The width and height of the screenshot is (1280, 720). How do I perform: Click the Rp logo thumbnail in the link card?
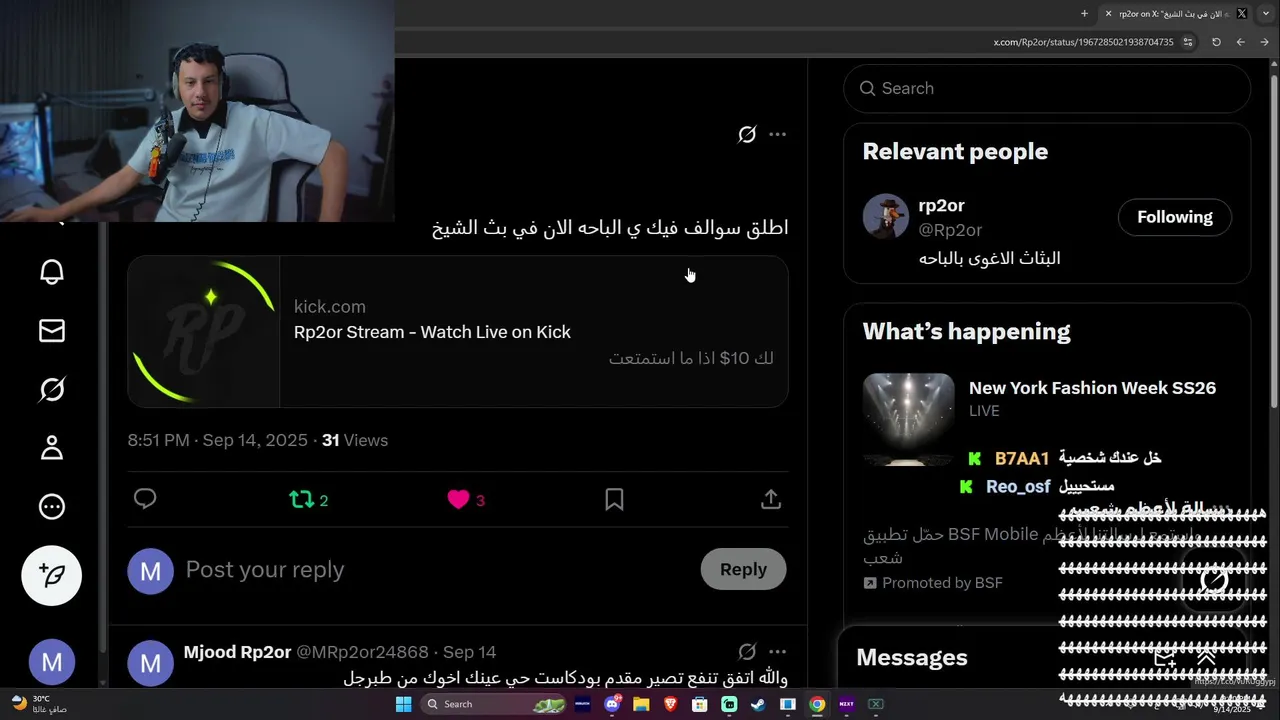204,332
